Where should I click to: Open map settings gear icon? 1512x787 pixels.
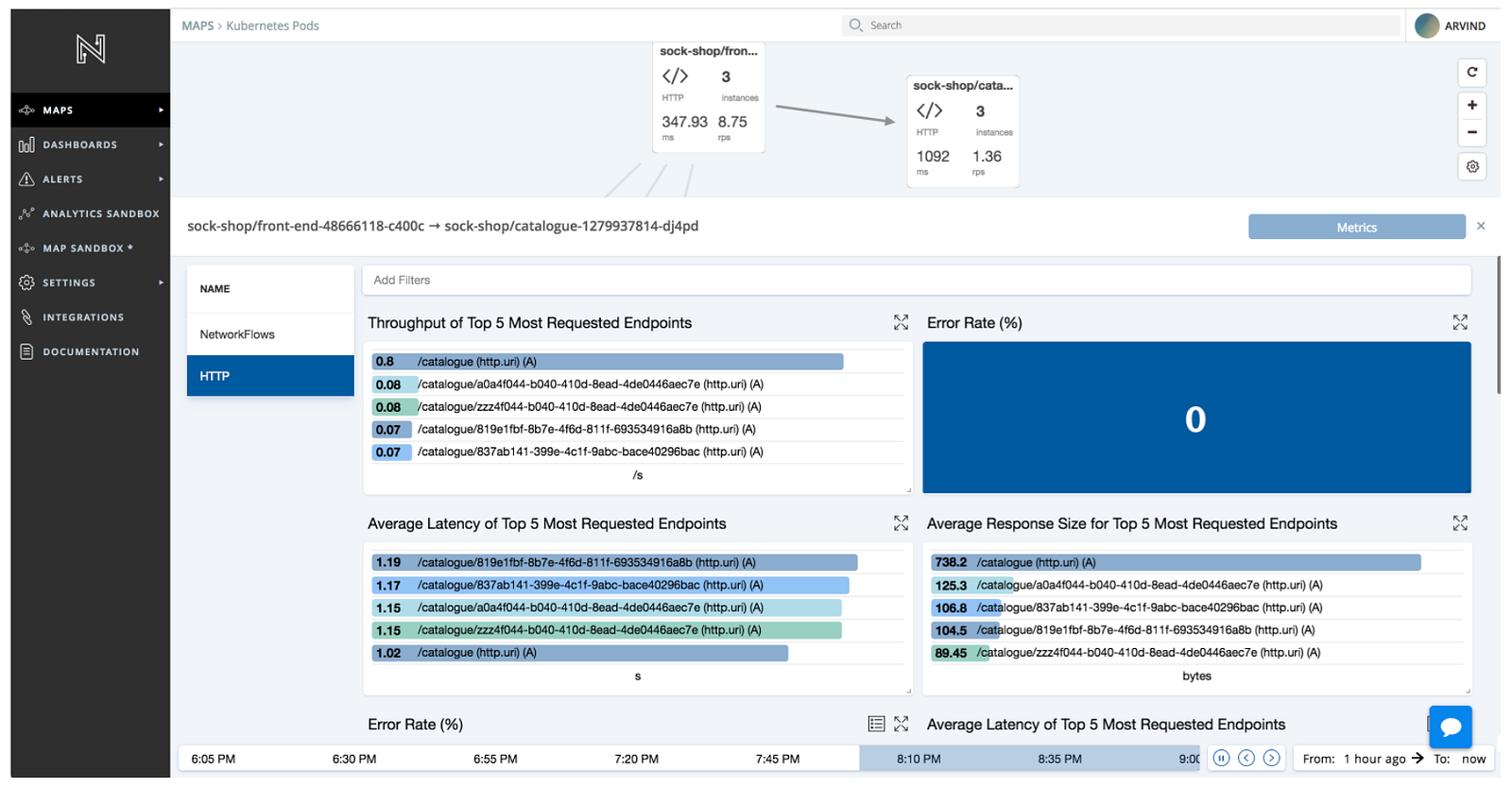pos(1471,167)
